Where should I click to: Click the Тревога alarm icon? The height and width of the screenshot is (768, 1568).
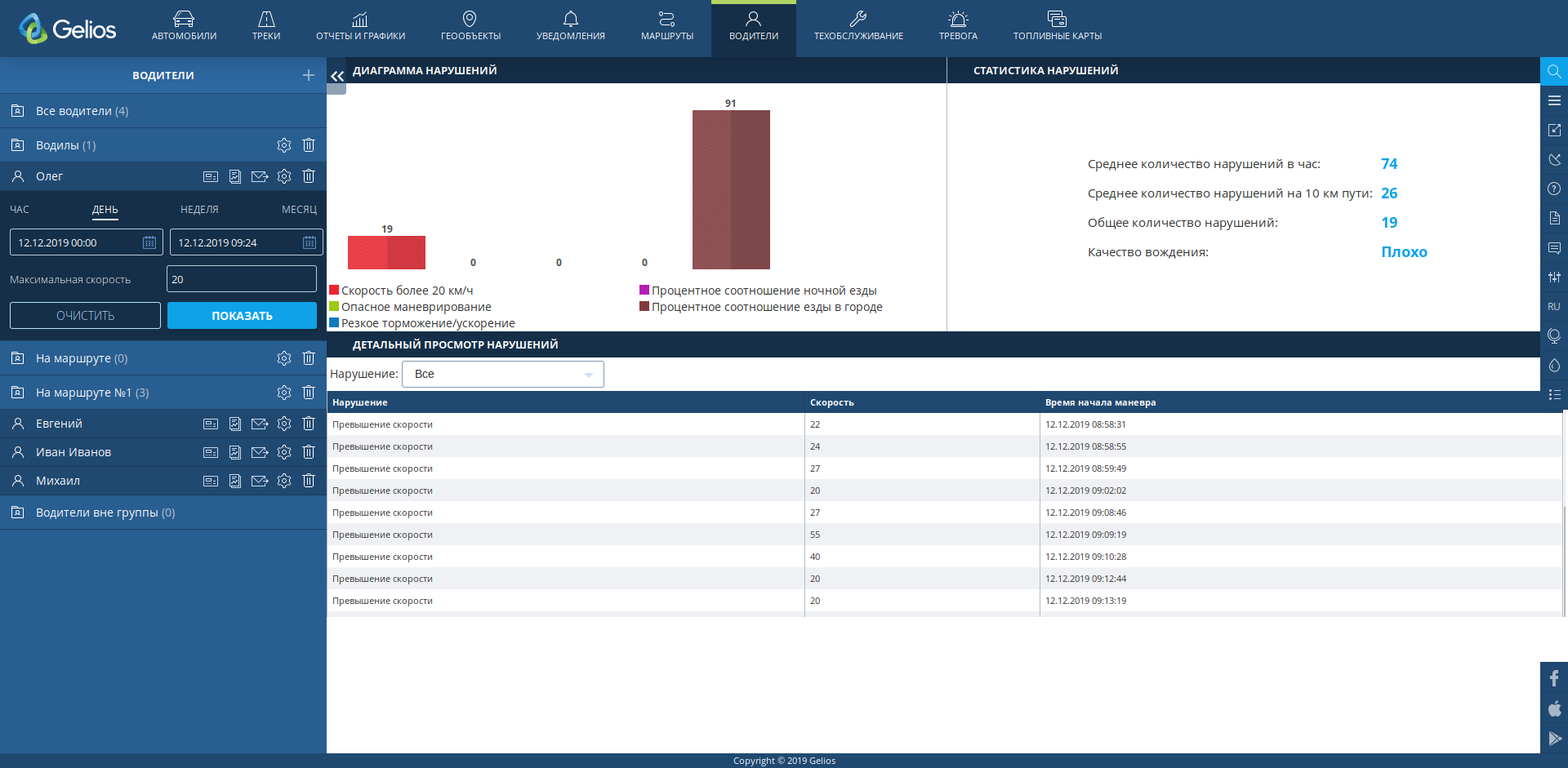point(958,19)
